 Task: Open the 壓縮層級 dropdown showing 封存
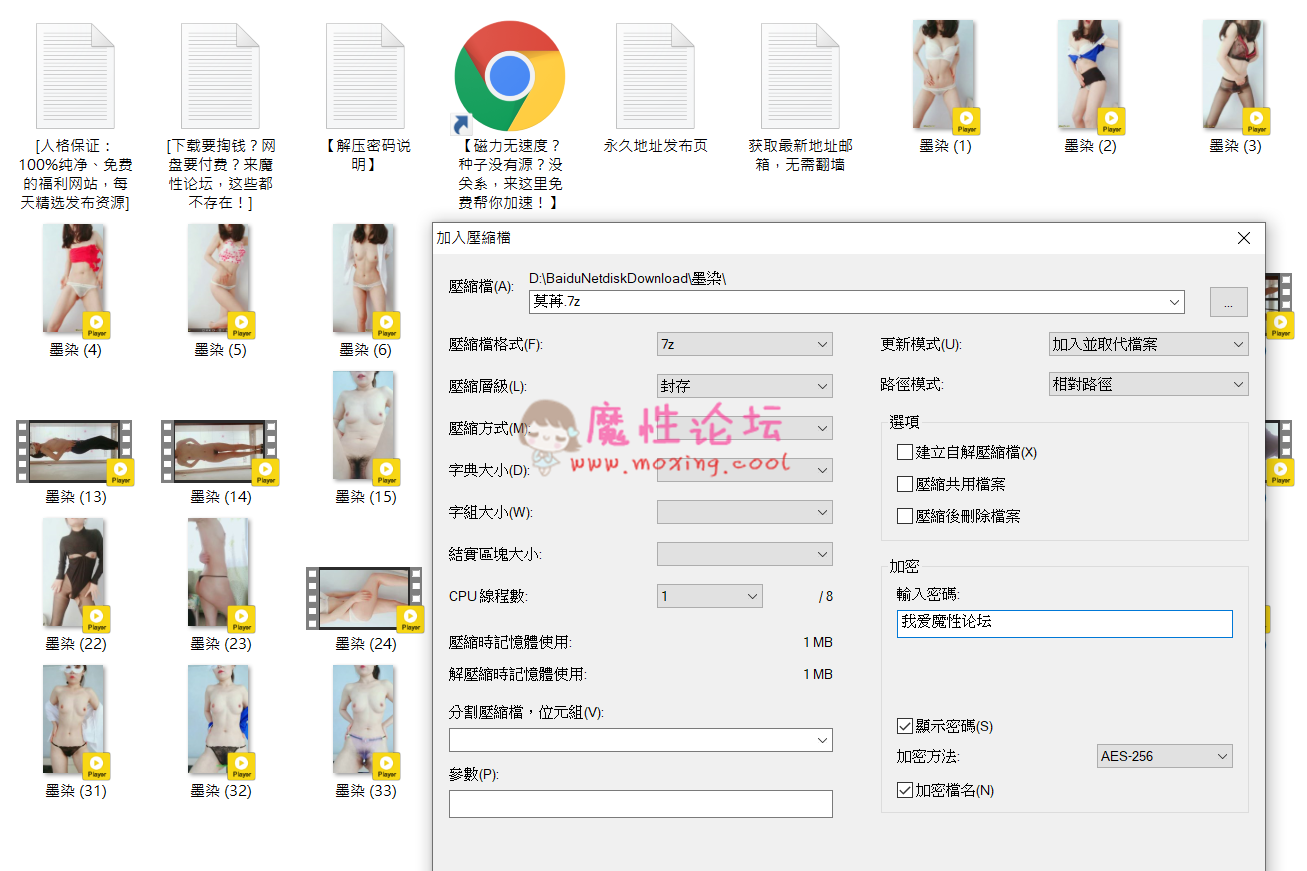745,386
